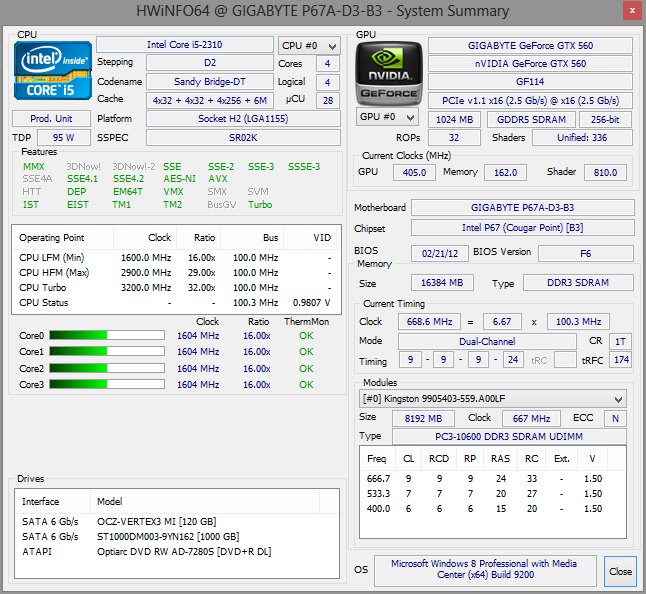Click the Core0 usage bar
Image resolution: width=646 pixels, height=594 pixels.
click(x=107, y=335)
